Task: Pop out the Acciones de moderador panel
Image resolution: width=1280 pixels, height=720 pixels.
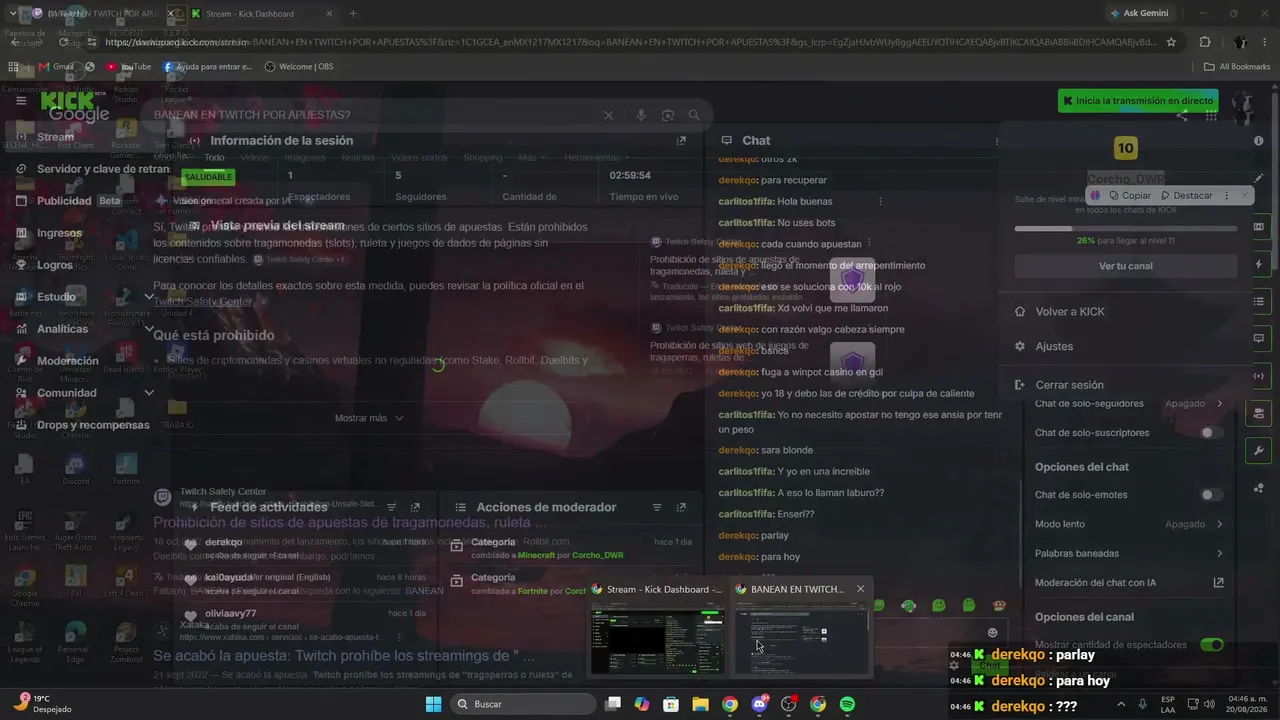Action: click(681, 507)
